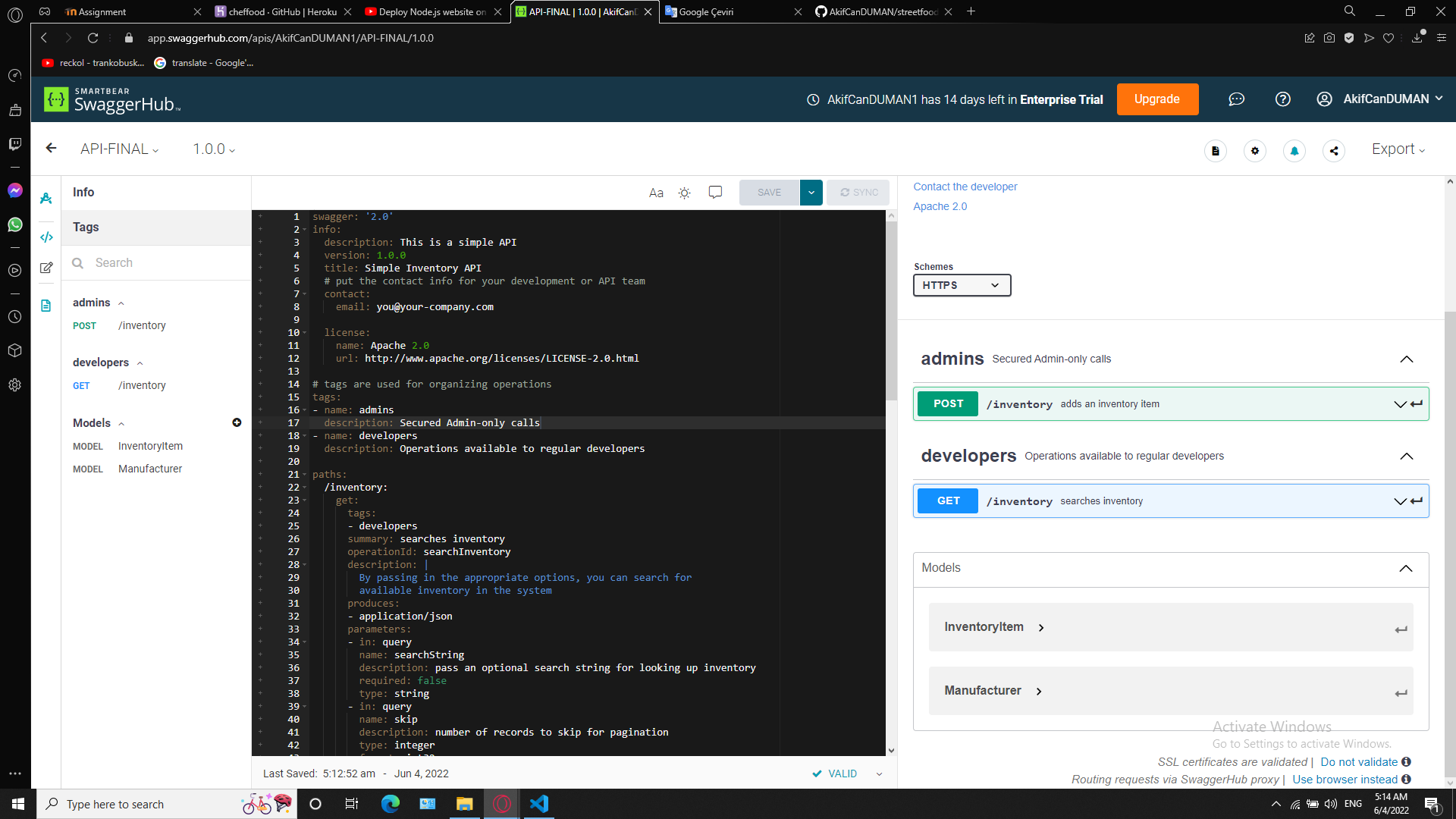The width and height of the screenshot is (1456, 819).
Task: Click the share API icon
Action: pos(1334,151)
